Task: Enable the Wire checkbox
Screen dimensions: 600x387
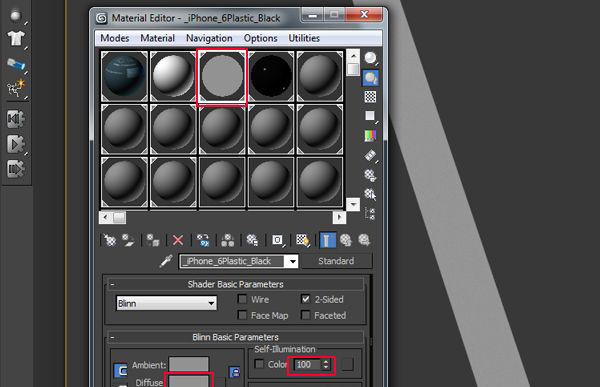Action: pos(242,299)
